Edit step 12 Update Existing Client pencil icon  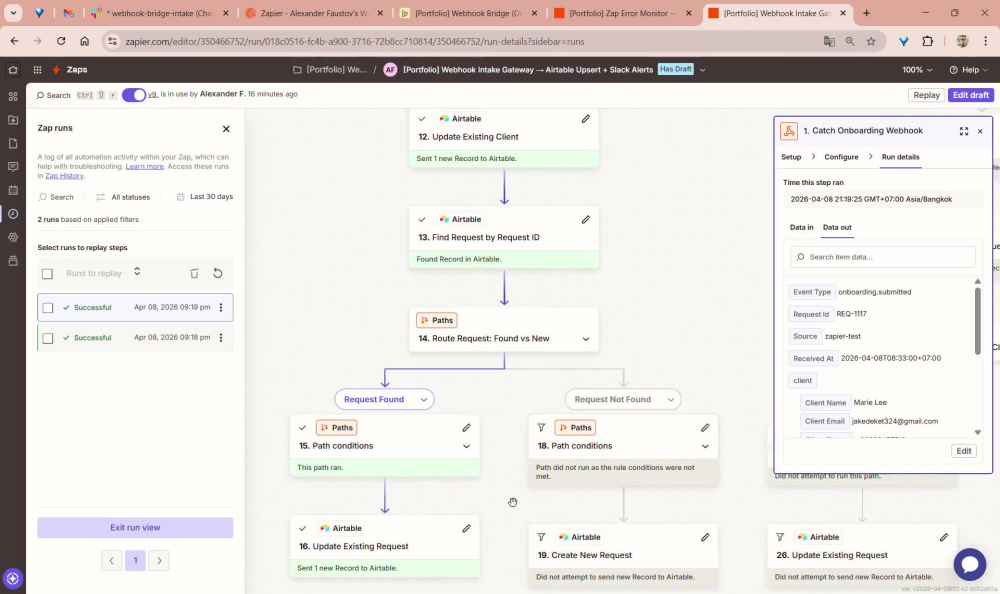click(x=585, y=119)
